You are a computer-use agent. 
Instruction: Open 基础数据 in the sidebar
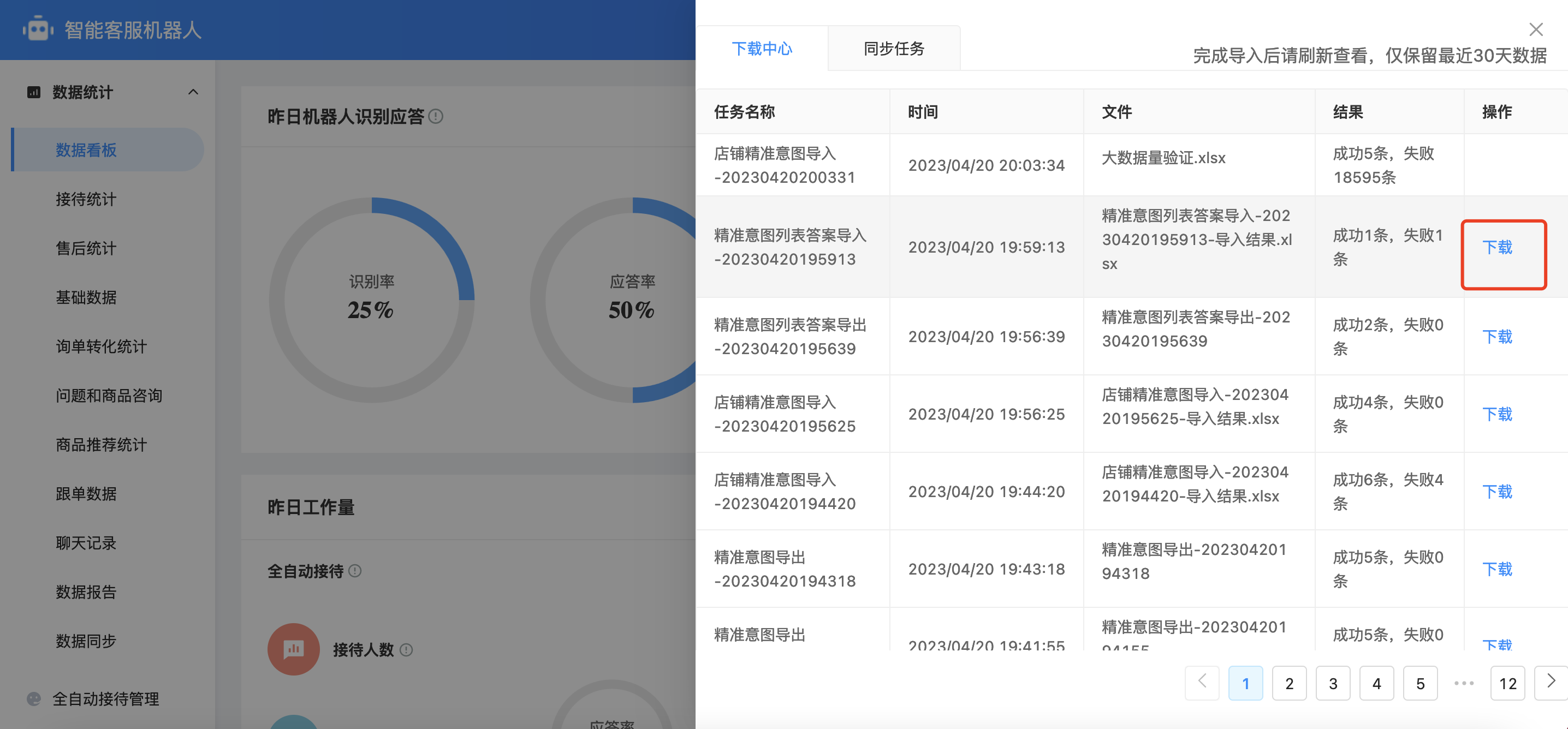tap(86, 297)
